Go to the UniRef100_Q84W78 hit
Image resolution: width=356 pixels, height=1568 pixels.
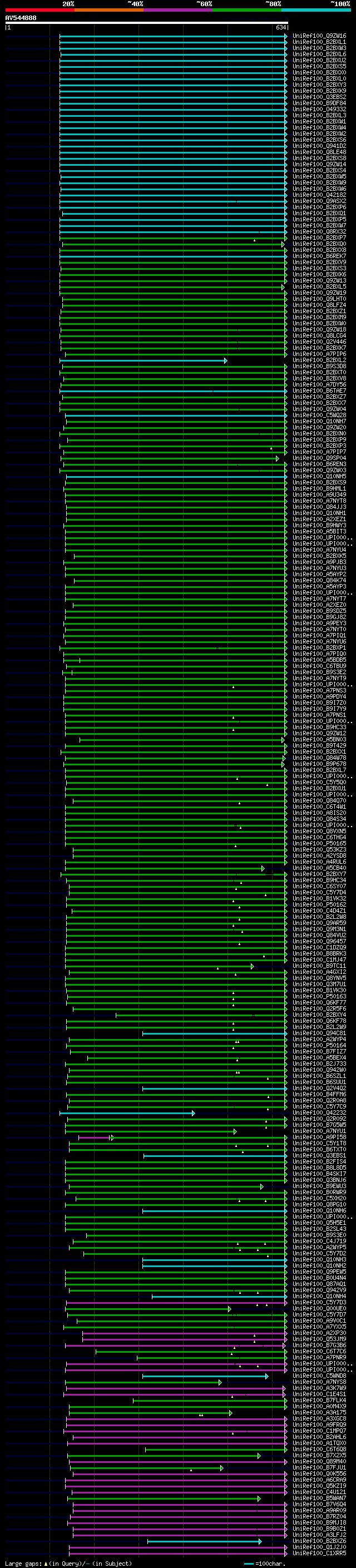point(319,758)
